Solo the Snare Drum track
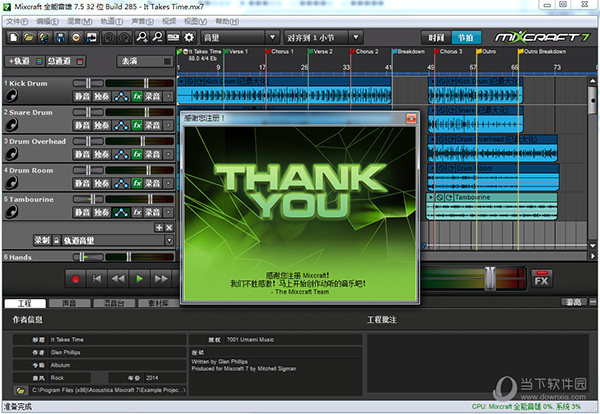The width and height of the screenshot is (600, 414). 102,126
